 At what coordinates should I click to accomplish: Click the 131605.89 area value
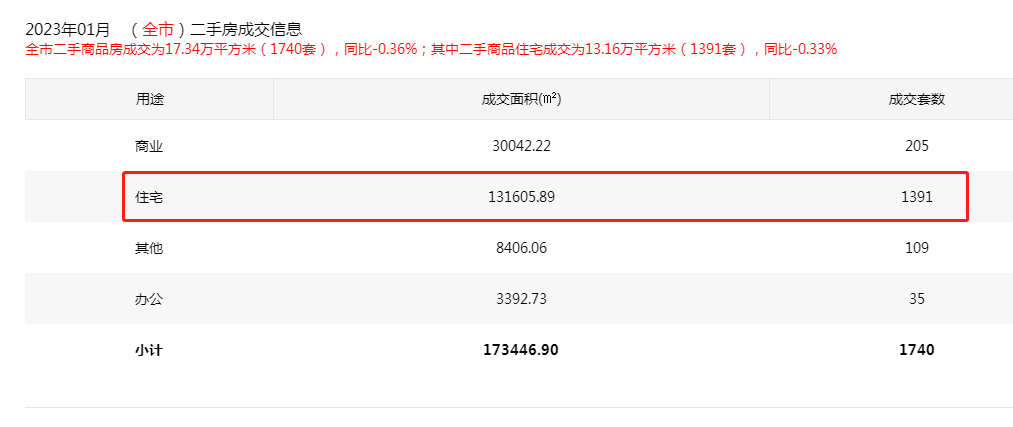click(x=521, y=197)
